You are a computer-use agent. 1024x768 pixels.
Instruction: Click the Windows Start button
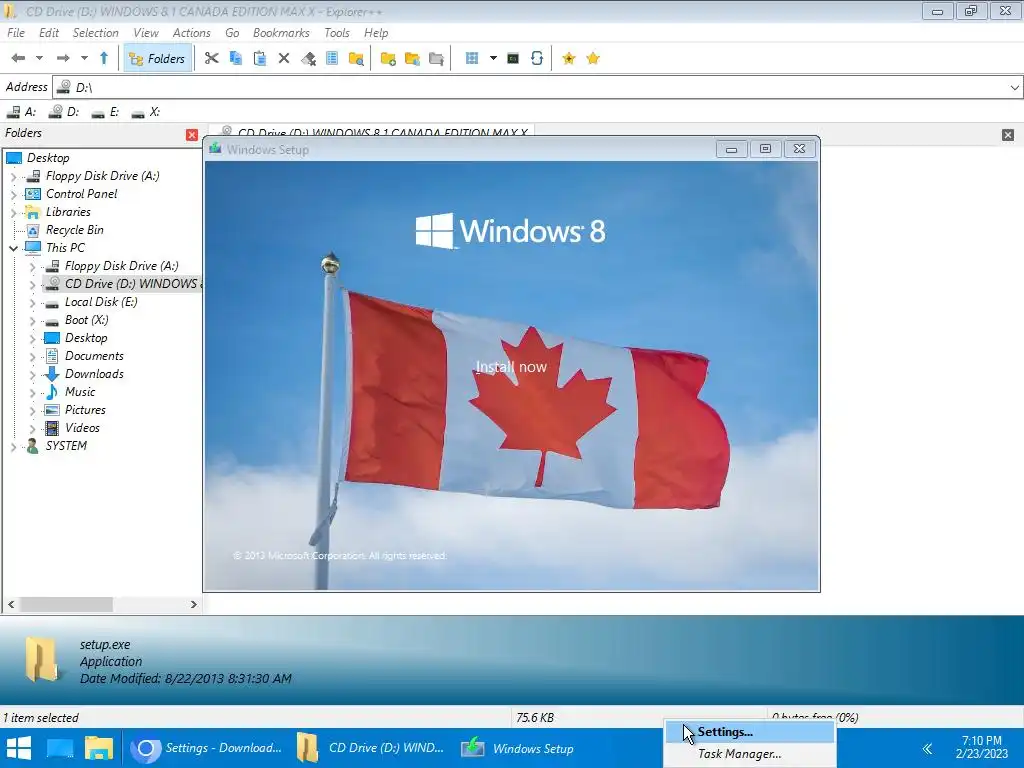[x=19, y=748]
